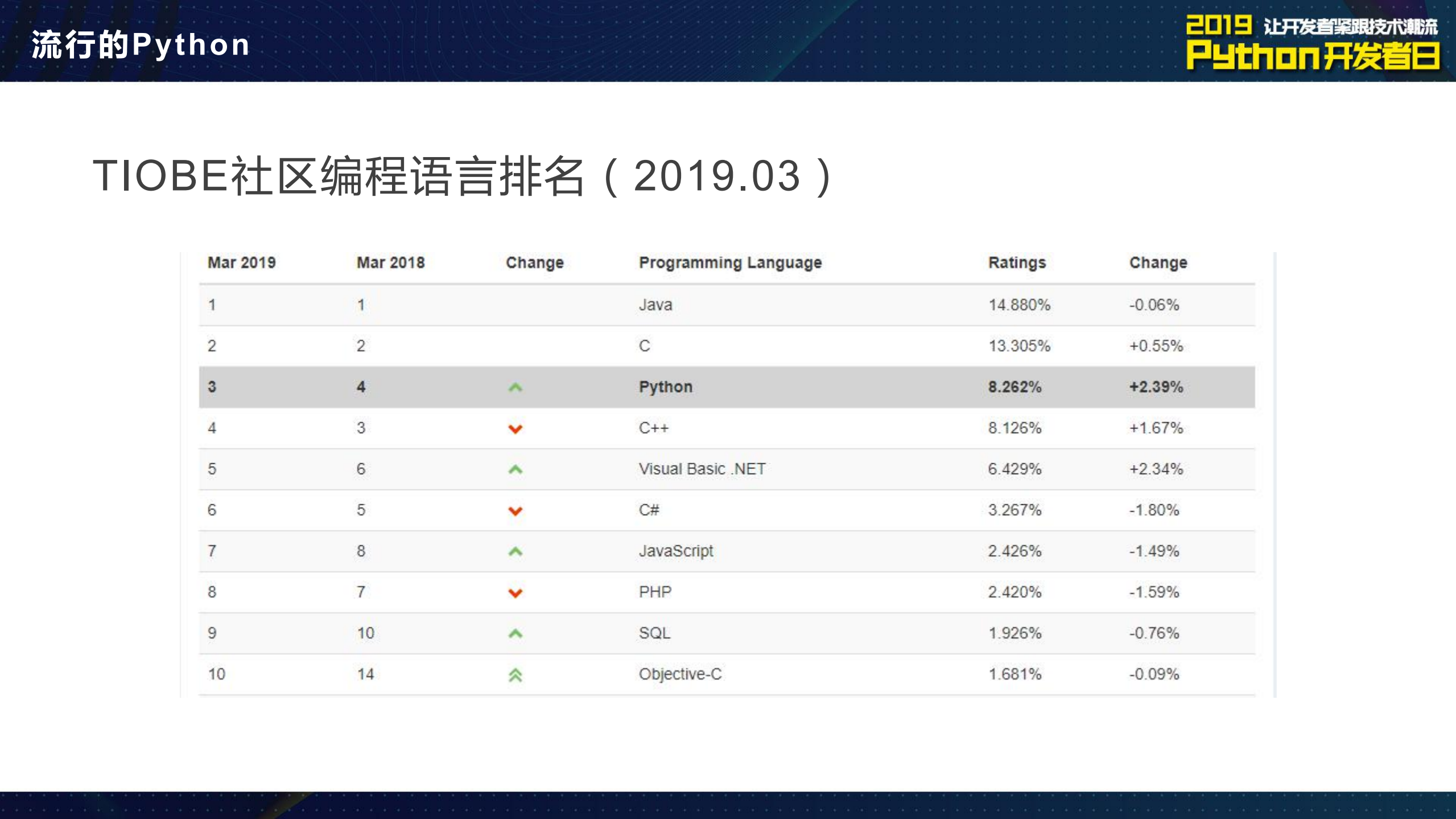The width and height of the screenshot is (1456, 819).
Task: Click the green up arrow beside JavaScript
Action: tap(515, 551)
